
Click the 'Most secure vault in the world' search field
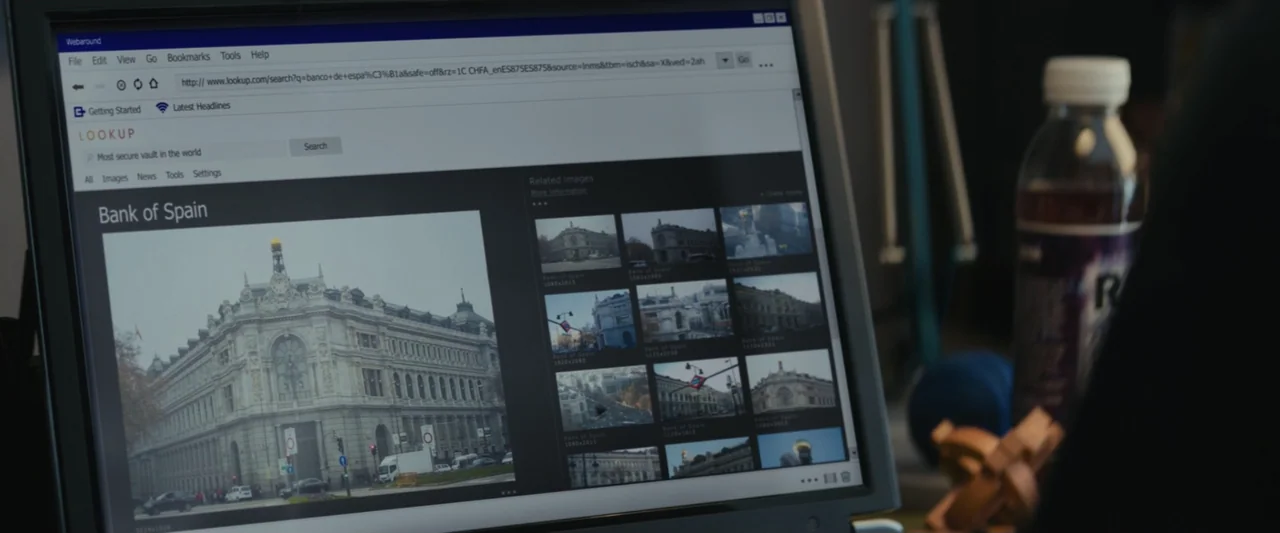pyautogui.click(x=185, y=153)
